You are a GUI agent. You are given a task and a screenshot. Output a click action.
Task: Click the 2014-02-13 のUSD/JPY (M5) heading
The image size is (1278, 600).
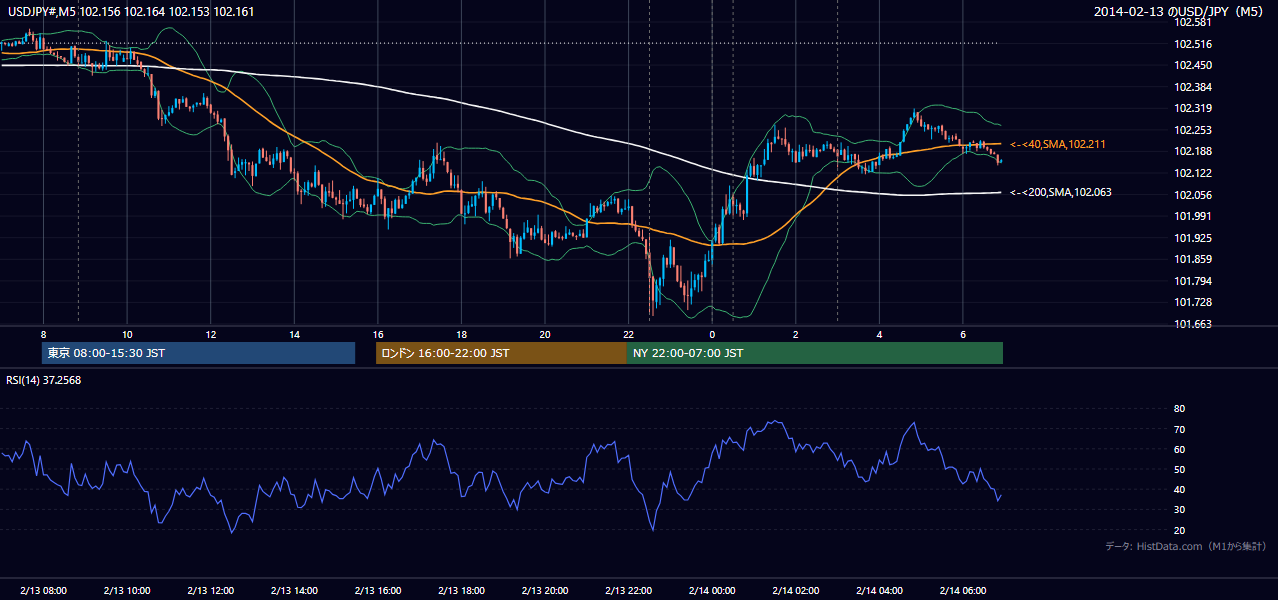click(x=1180, y=12)
